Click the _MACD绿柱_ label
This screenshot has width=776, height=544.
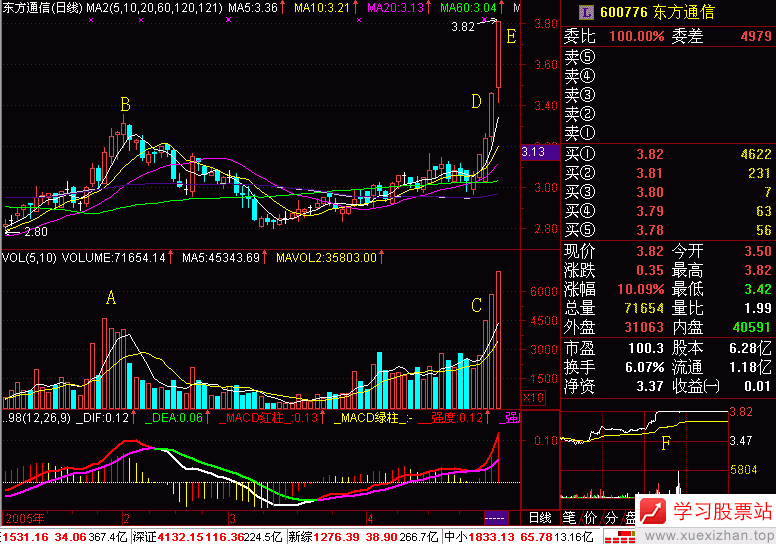click(x=372, y=418)
